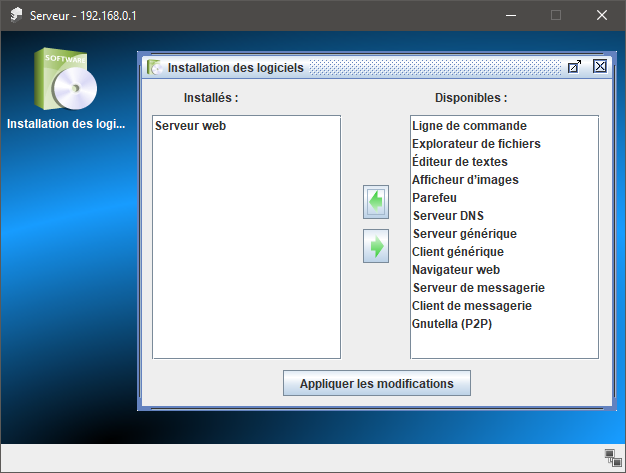This screenshot has height=473, width=626.
Task: Select Ligne de commande from available list
Action: (469, 126)
